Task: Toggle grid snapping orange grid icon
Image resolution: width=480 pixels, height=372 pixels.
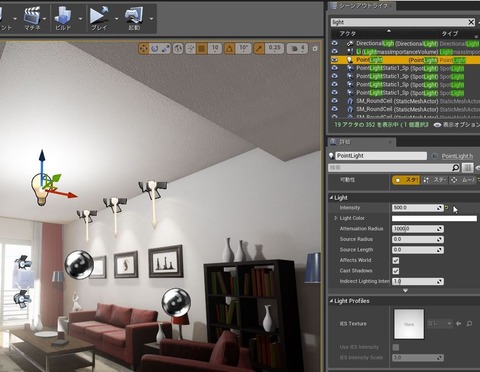Action: [x=202, y=48]
